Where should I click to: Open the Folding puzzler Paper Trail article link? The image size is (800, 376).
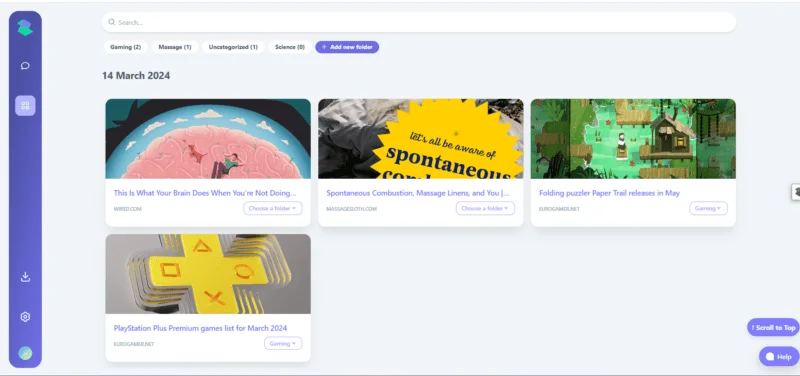click(609, 193)
